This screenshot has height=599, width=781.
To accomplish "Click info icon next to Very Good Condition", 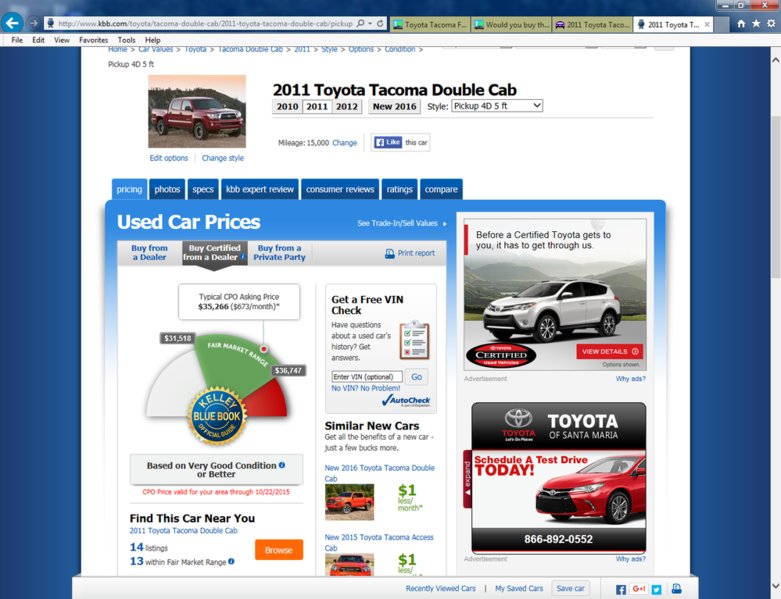I will 282,465.
